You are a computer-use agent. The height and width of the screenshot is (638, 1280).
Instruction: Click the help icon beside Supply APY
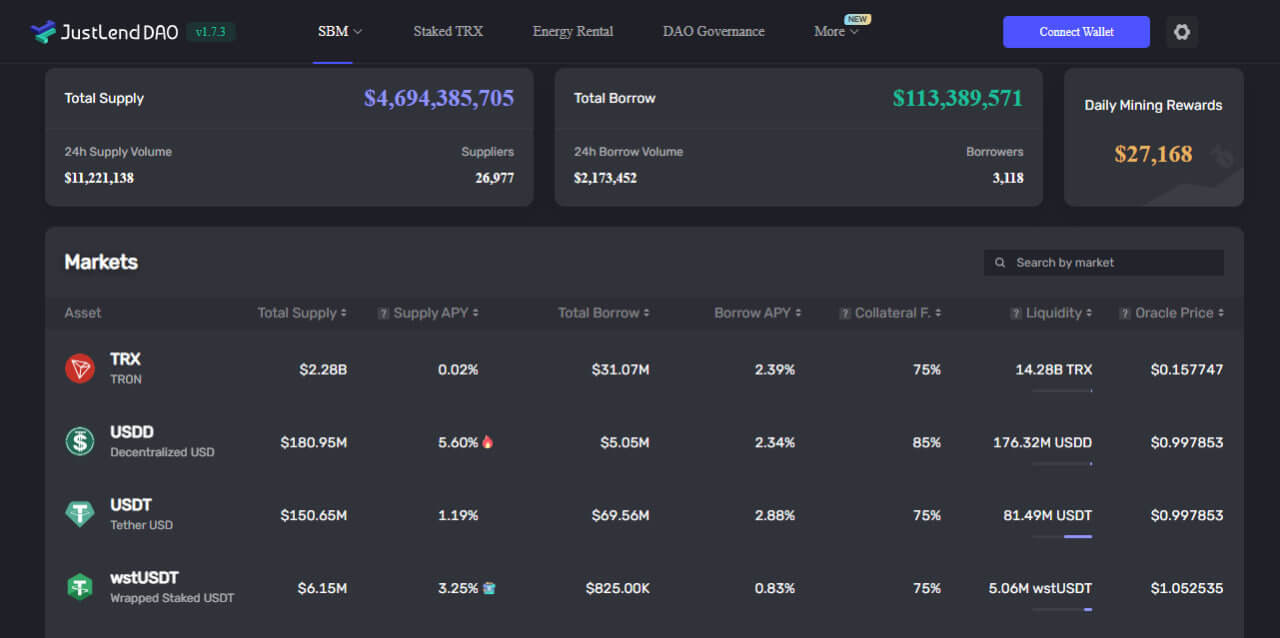pyautogui.click(x=383, y=313)
